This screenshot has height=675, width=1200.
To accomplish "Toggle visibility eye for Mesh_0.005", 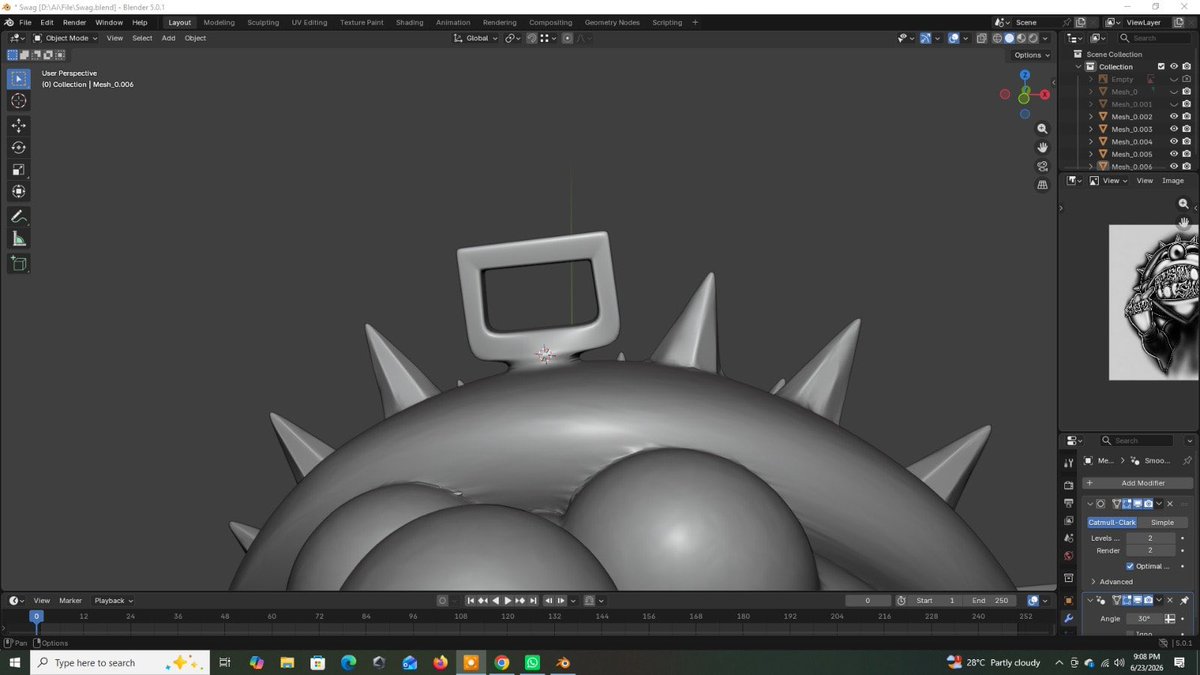I will pos(1173,154).
